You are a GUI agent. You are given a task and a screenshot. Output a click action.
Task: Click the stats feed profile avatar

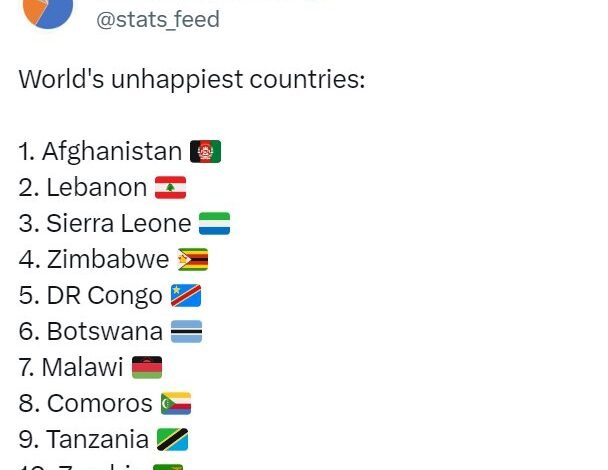click(x=48, y=10)
